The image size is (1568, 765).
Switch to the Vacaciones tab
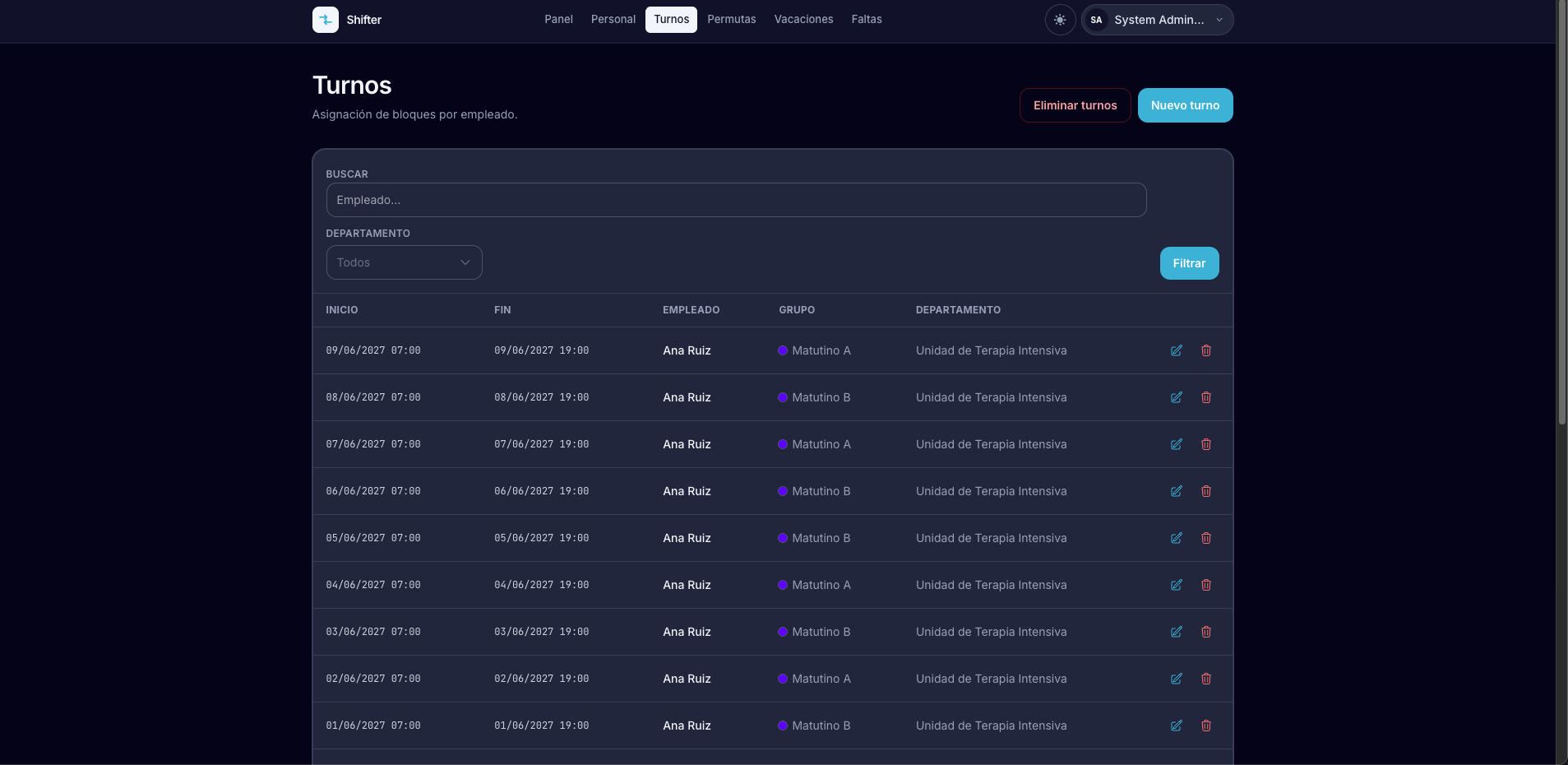803,20
